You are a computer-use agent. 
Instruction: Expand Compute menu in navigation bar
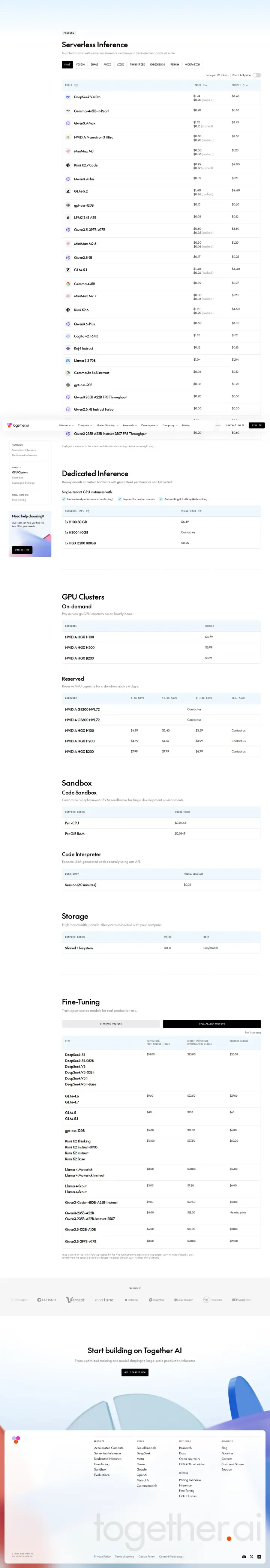(x=84, y=426)
